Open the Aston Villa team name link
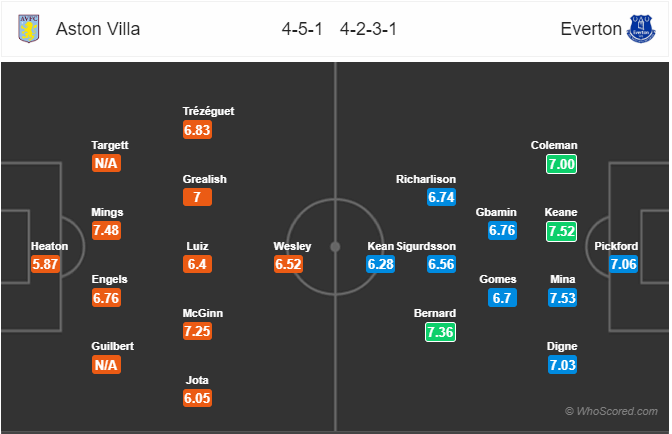 tap(98, 29)
